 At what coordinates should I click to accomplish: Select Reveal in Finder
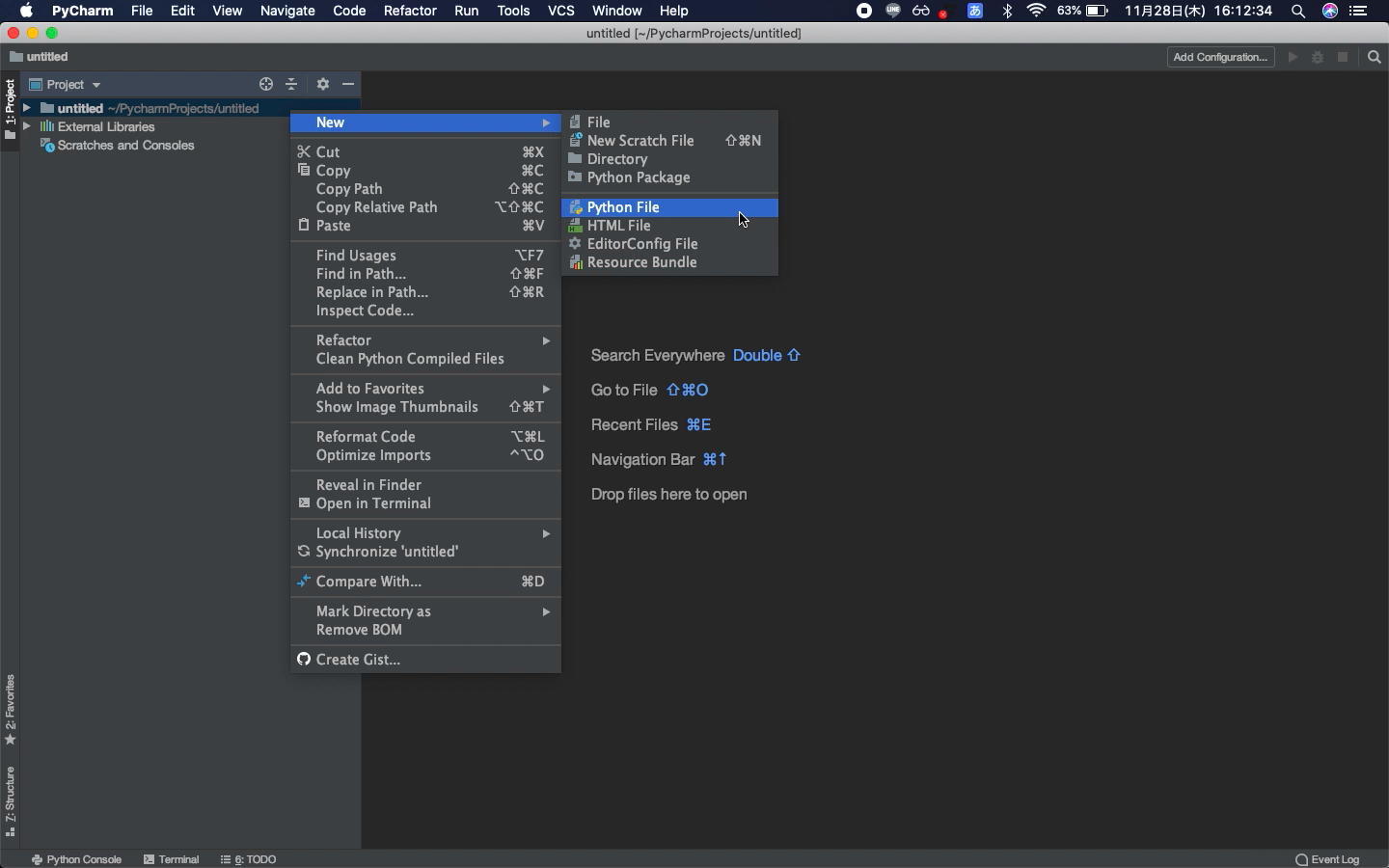click(x=425, y=485)
